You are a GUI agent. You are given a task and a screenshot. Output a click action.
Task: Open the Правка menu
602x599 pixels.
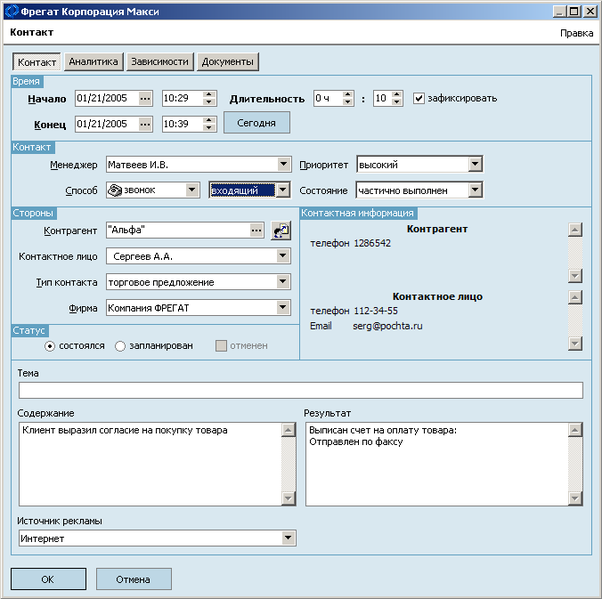pos(576,33)
